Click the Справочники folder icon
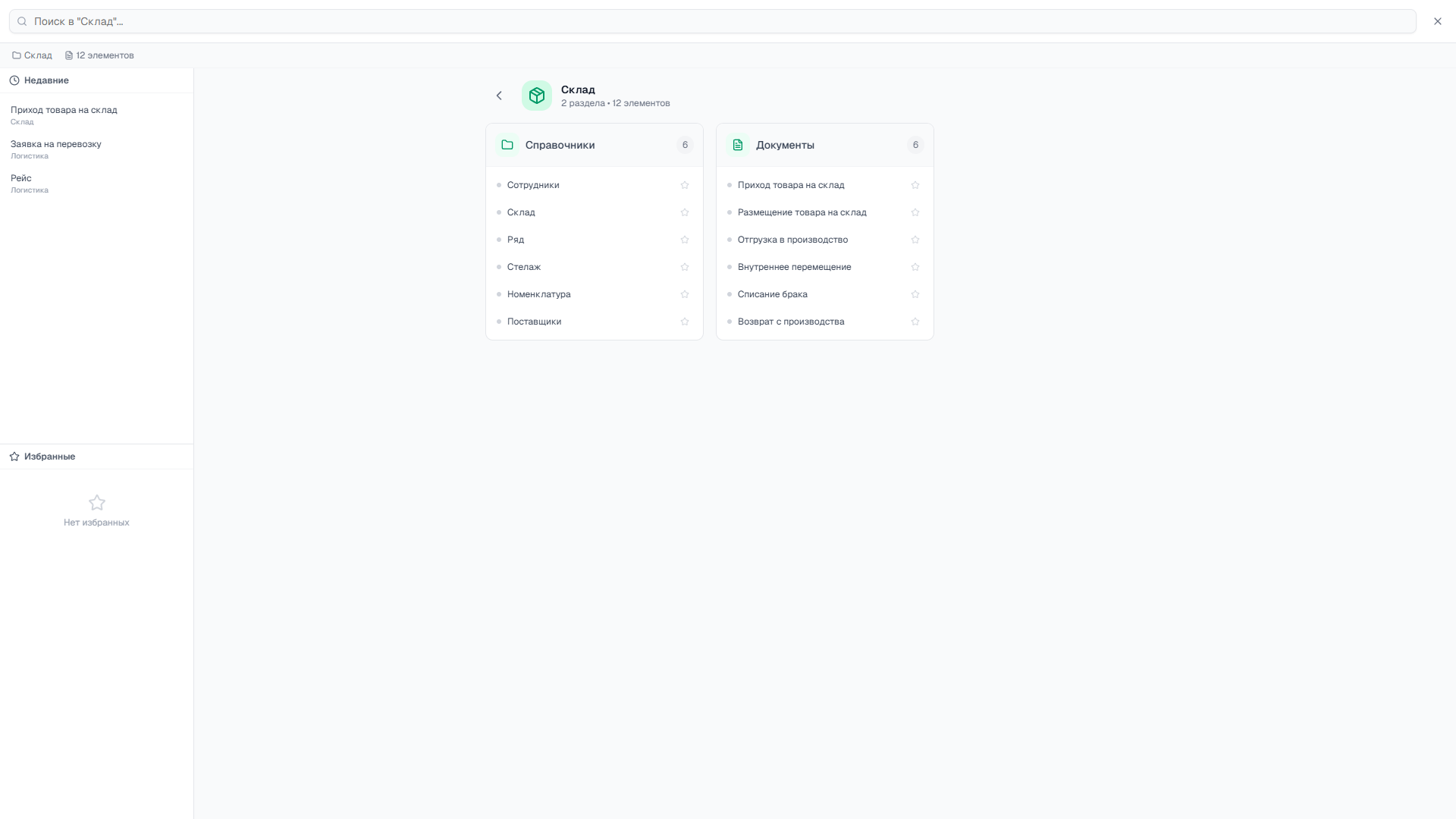The width and height of the screenshot is (1456, 819). pyautogui.click(x=507, y=145)
